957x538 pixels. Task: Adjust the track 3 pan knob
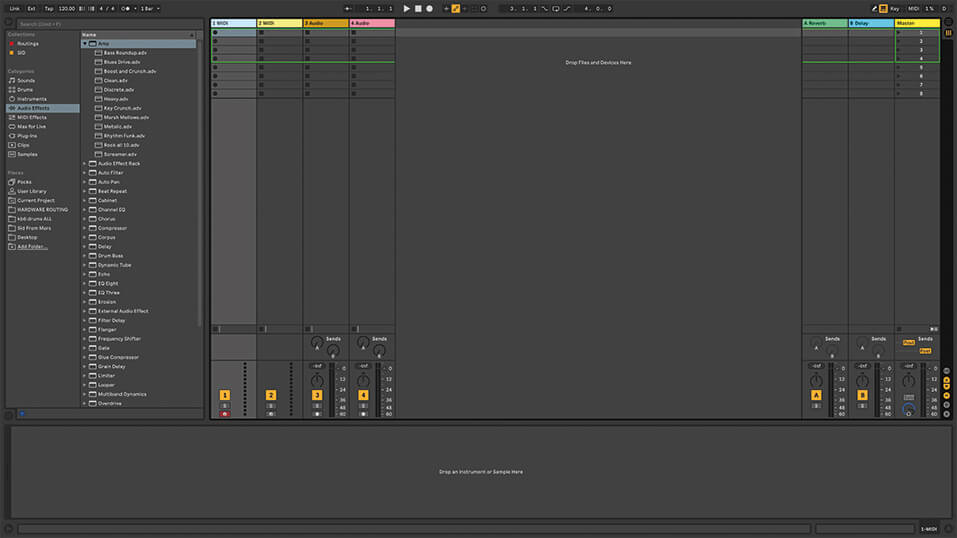(x=317, y=381)
